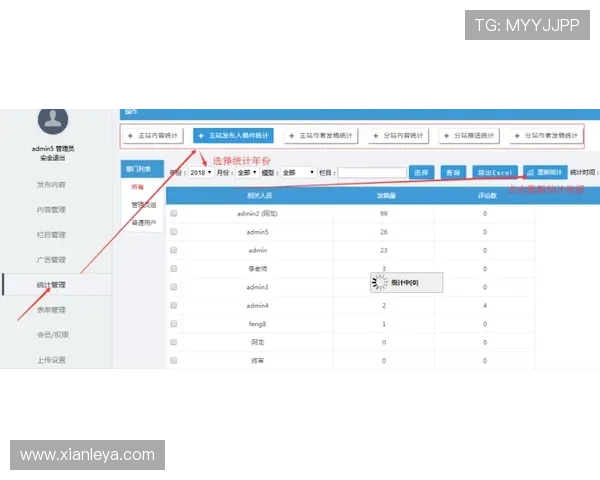Open the 模型 model dropdown
Viewport: 600px width, 480px height.
[x=297, y=172]
